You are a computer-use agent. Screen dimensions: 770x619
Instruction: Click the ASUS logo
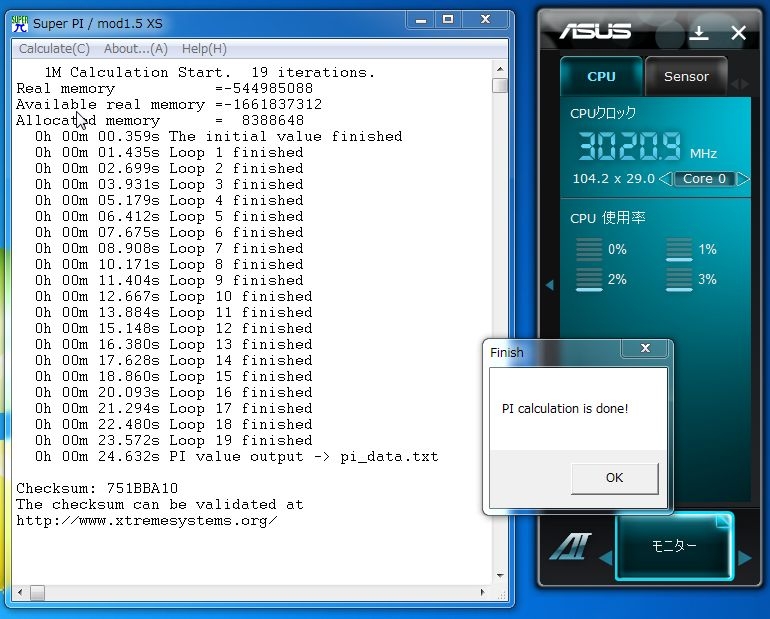pyautogui.click(x=595, y=32)
